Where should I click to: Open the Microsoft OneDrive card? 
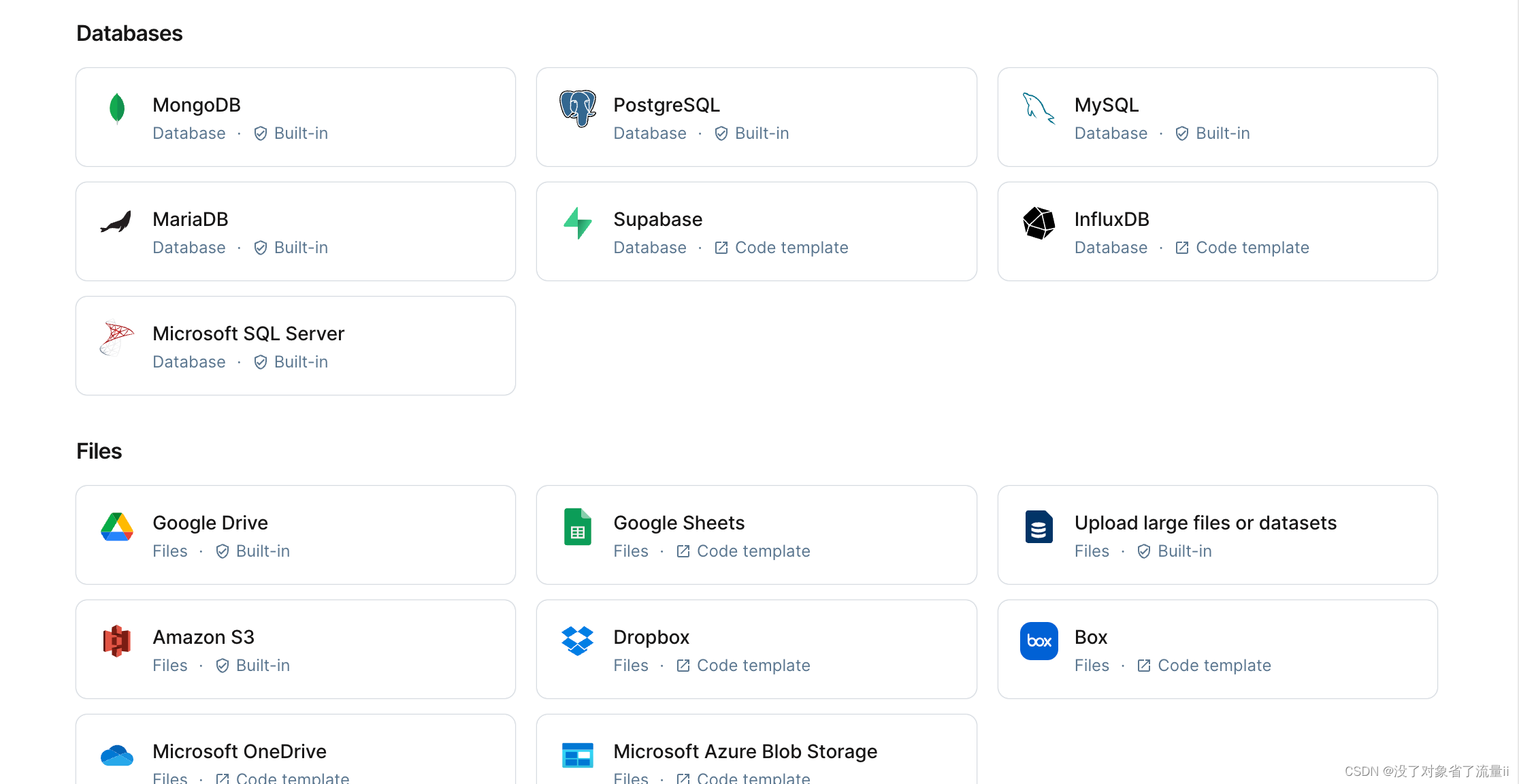tap(295, 752)
